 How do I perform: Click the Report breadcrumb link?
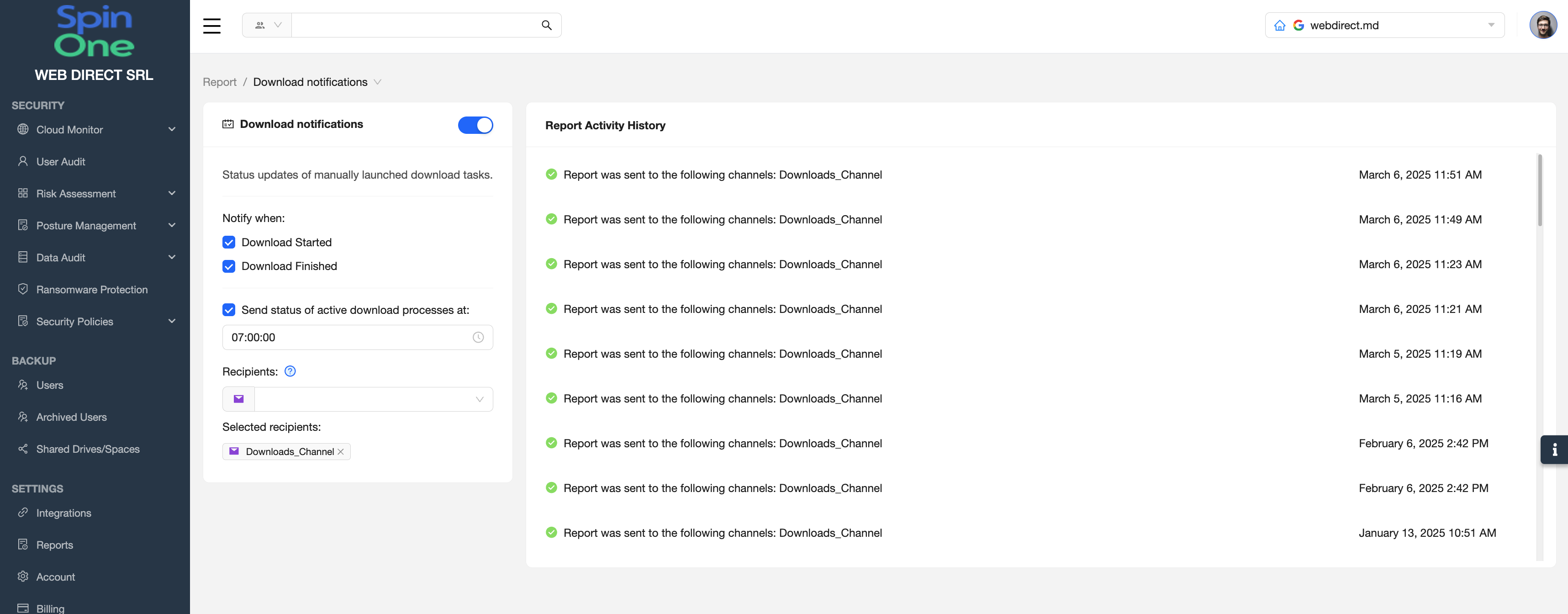[219, 82]
